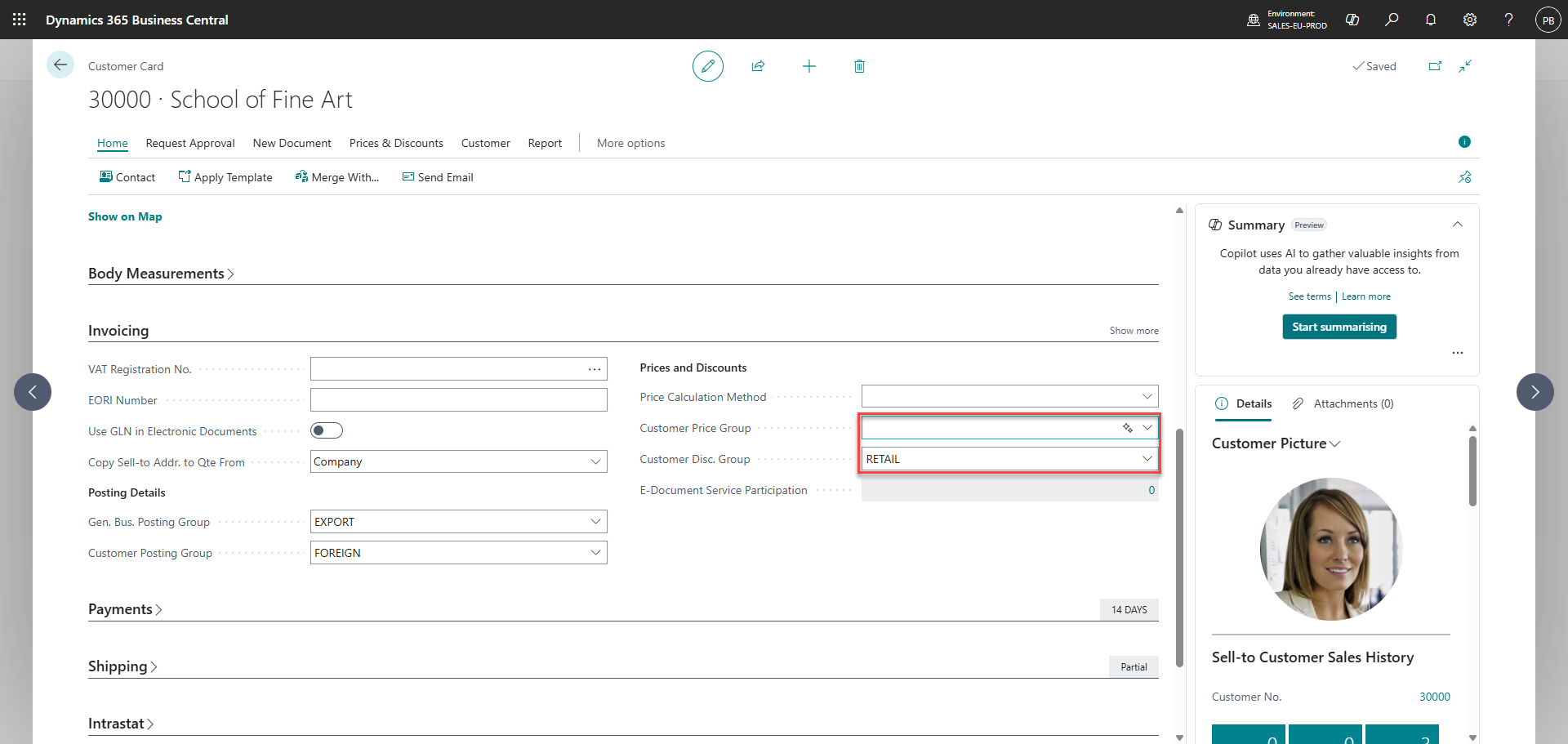Open notifications bell
Image resolution: width=1568 pixels, height=744 pixels.
[x=1431, y=20]
